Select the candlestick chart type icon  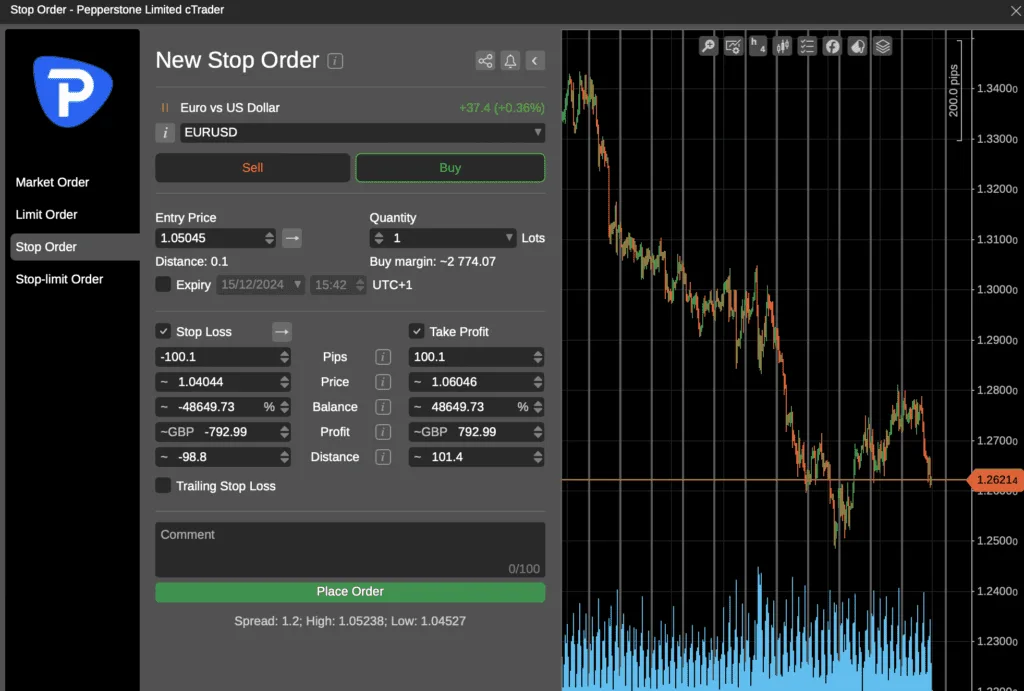783,45
